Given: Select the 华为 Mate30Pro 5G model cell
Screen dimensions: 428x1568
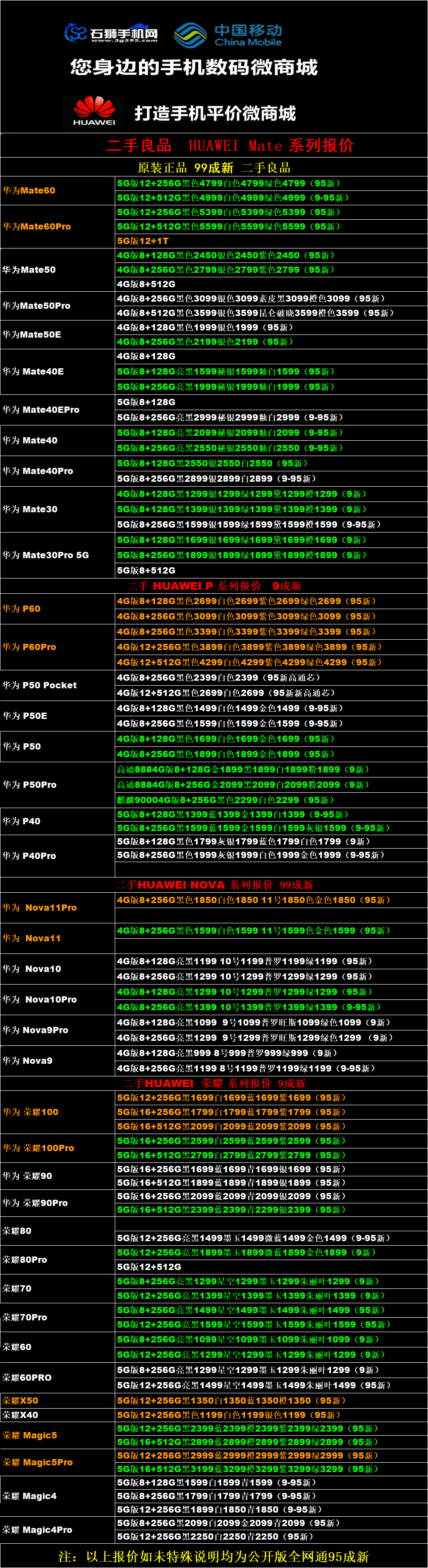Looking at the screenshot, I should pos(58,555).
